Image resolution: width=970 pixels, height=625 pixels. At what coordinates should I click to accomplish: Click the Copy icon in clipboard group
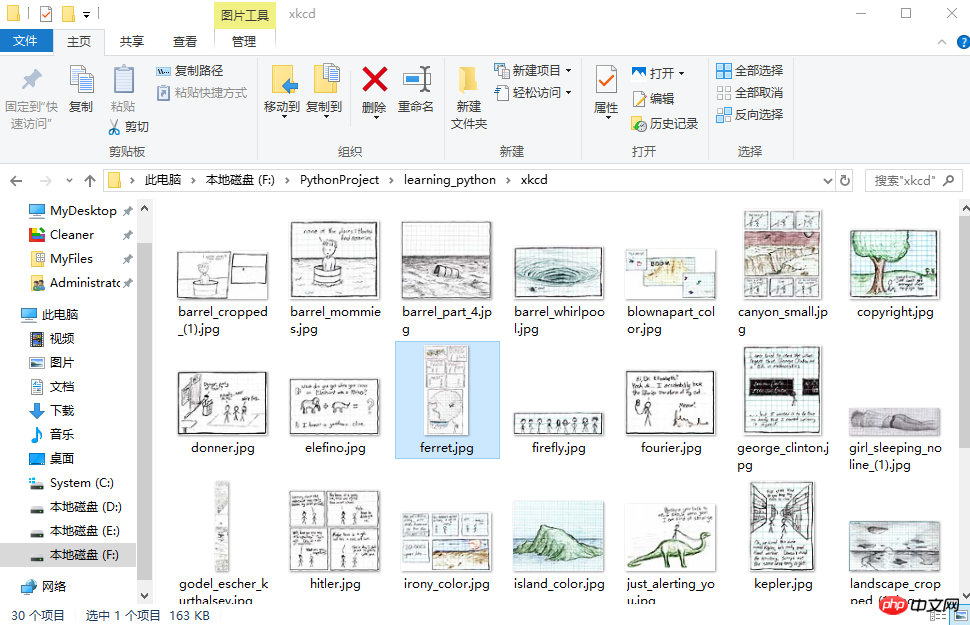(x=81, y=80)
